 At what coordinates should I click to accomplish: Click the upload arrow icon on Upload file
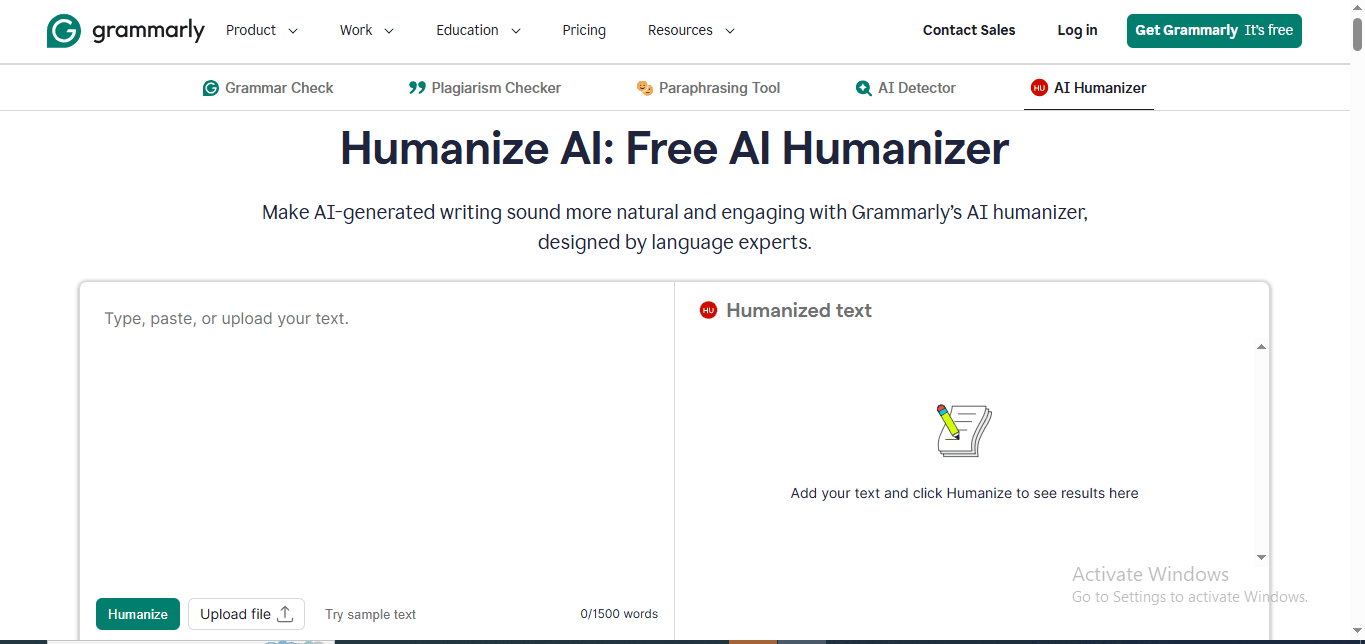284,613
